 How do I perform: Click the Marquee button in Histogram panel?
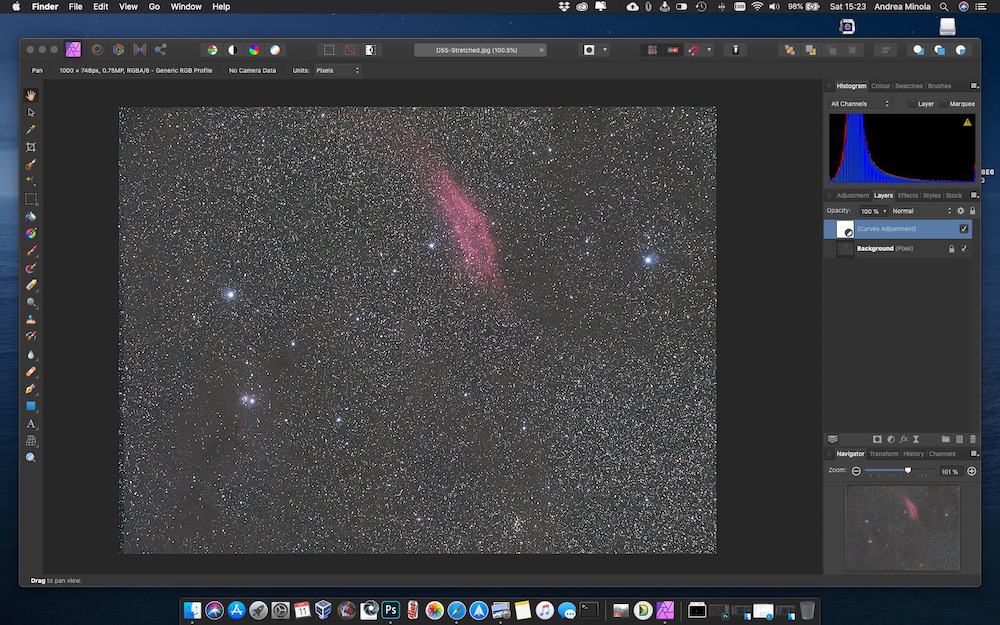(x=961, y=103)
